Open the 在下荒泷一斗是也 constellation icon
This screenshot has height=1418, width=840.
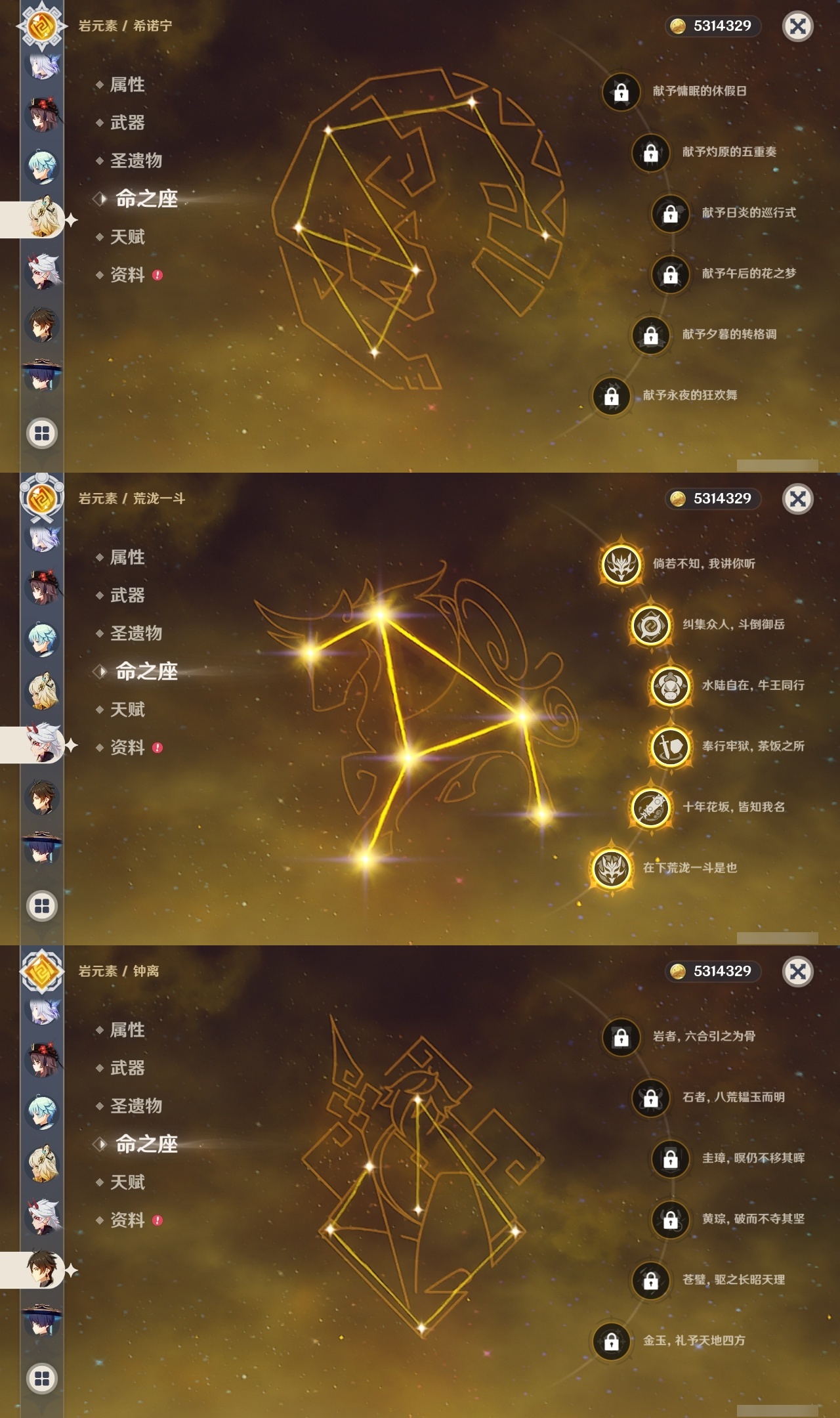tap(611, 868)
